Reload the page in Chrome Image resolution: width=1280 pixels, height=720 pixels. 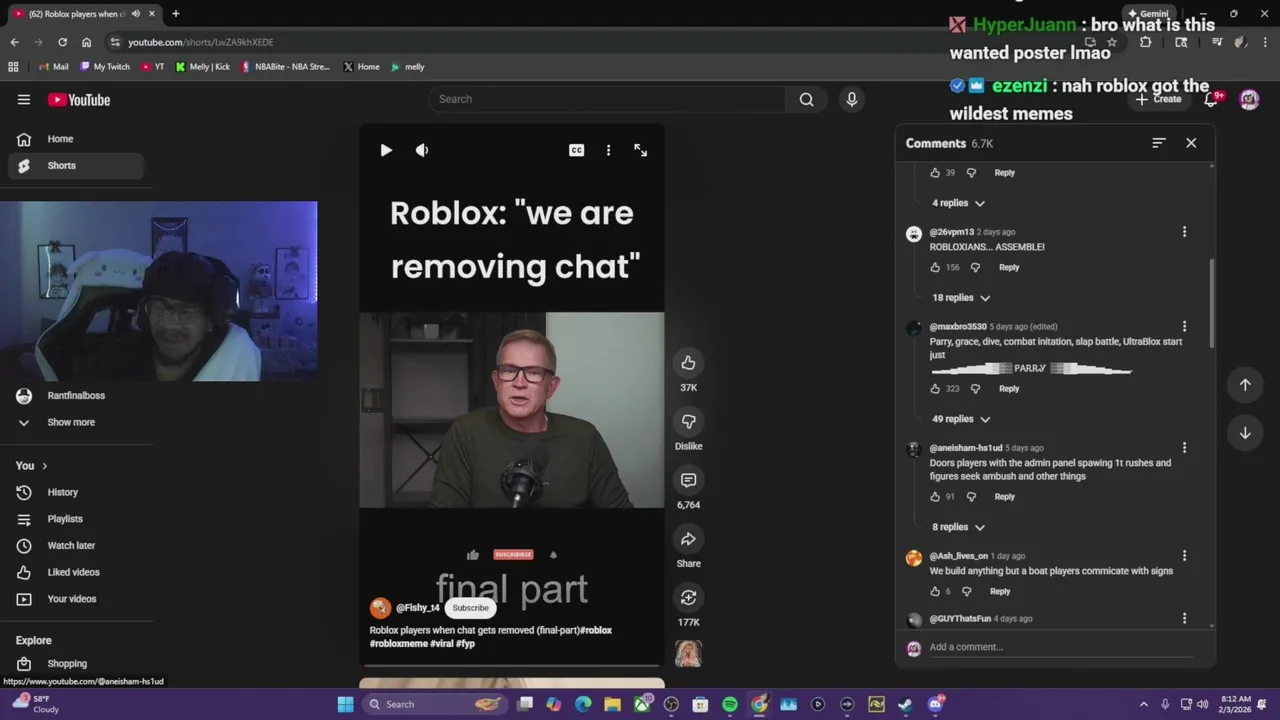[62, 42]
